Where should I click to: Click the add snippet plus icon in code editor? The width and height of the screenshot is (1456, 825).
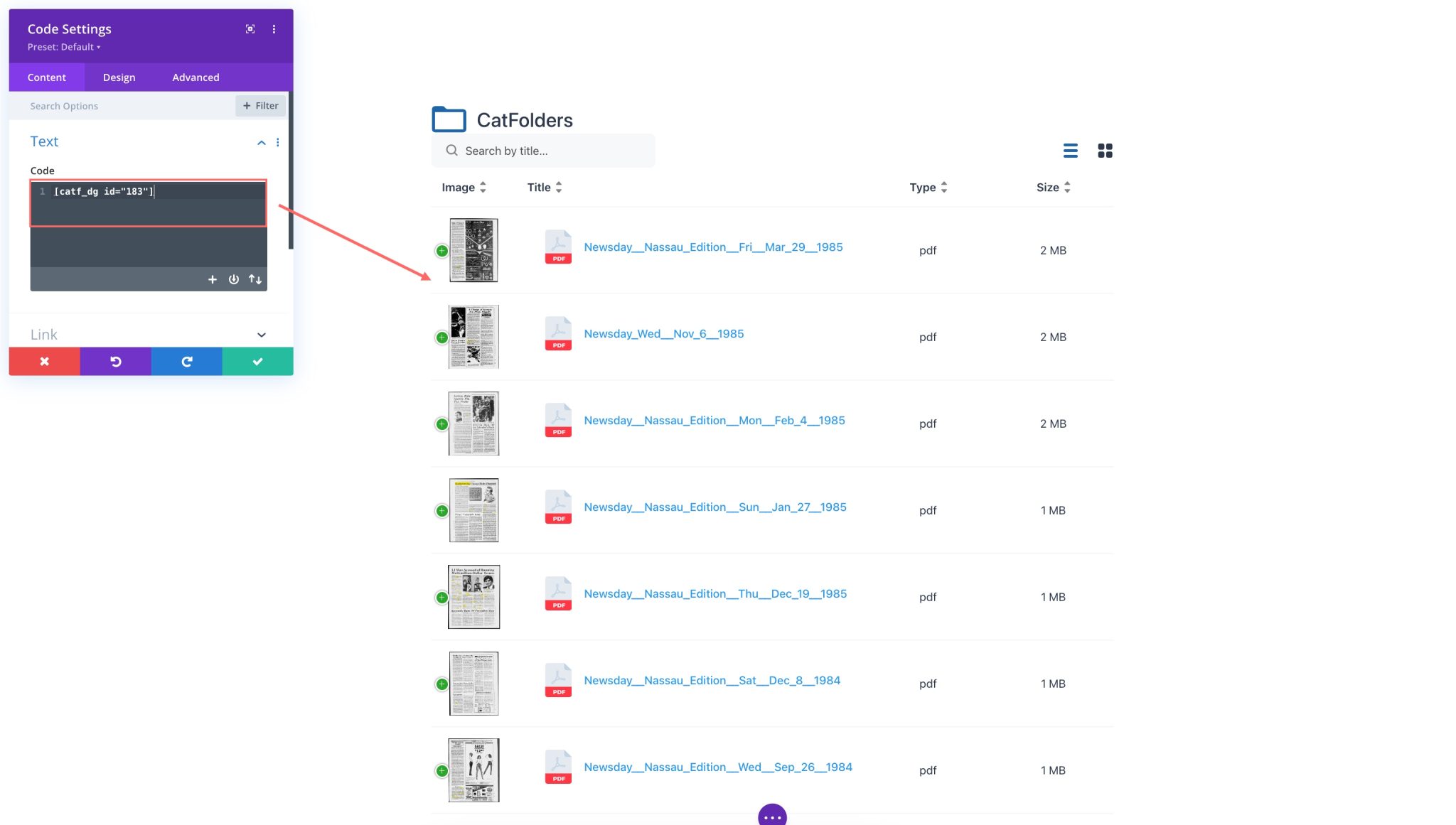[212, 279]
